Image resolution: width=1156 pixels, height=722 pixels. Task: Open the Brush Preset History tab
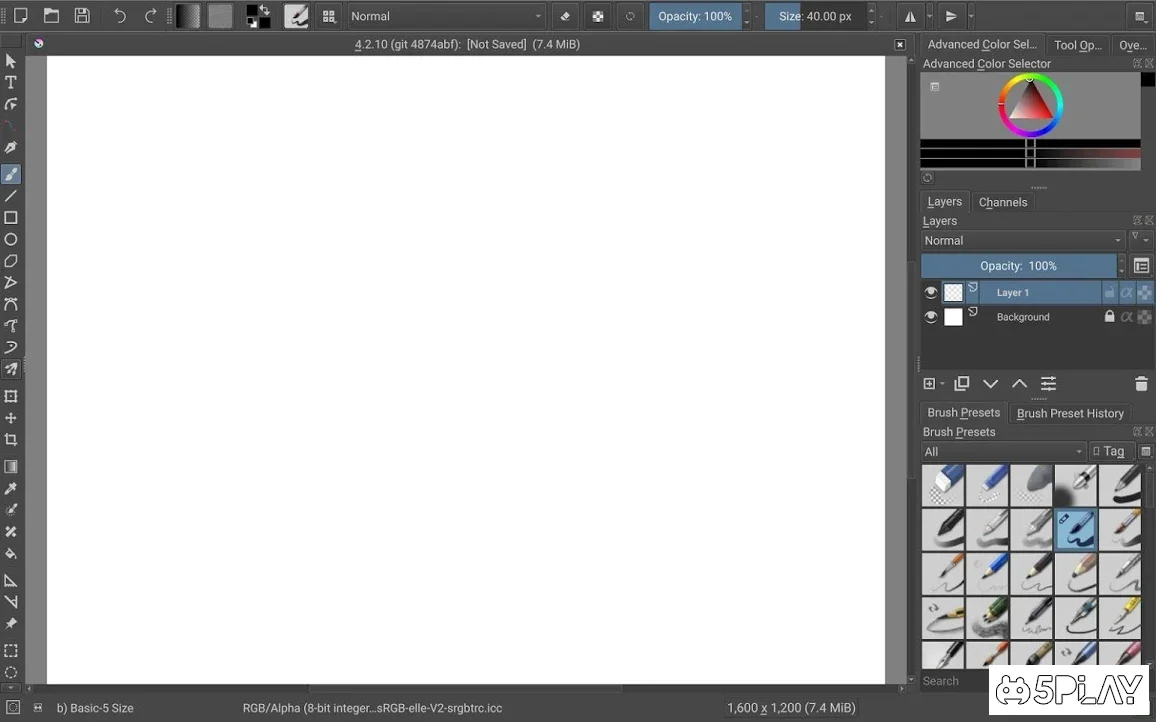[x=1070, y=413]
